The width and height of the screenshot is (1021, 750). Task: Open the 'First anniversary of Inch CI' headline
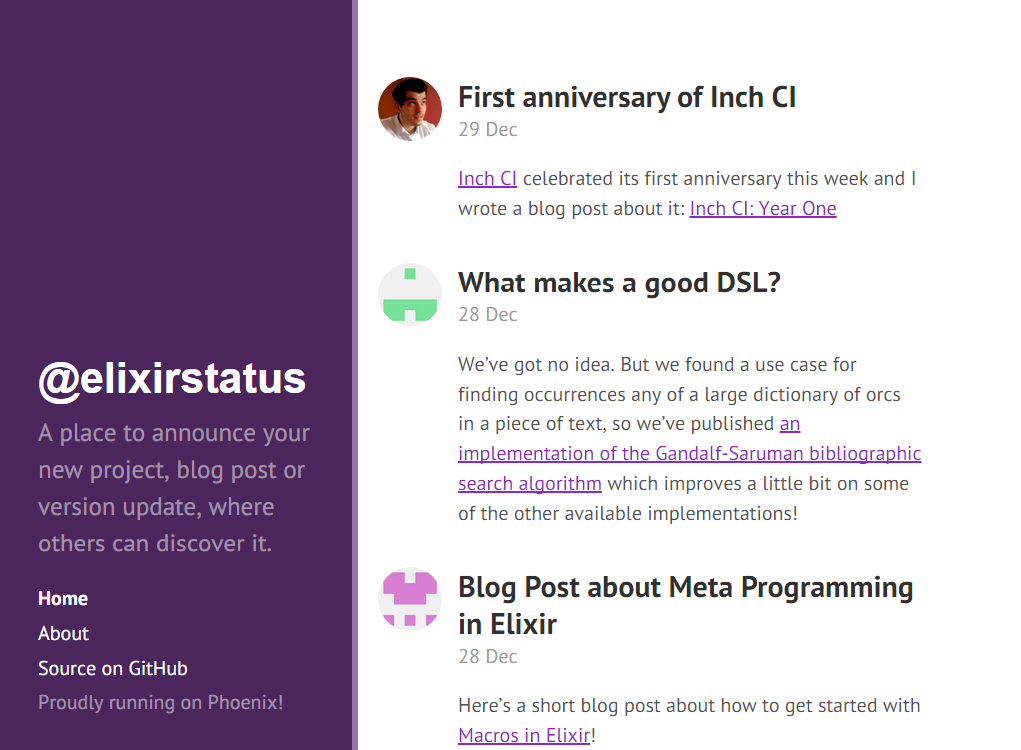pos(627,98)
